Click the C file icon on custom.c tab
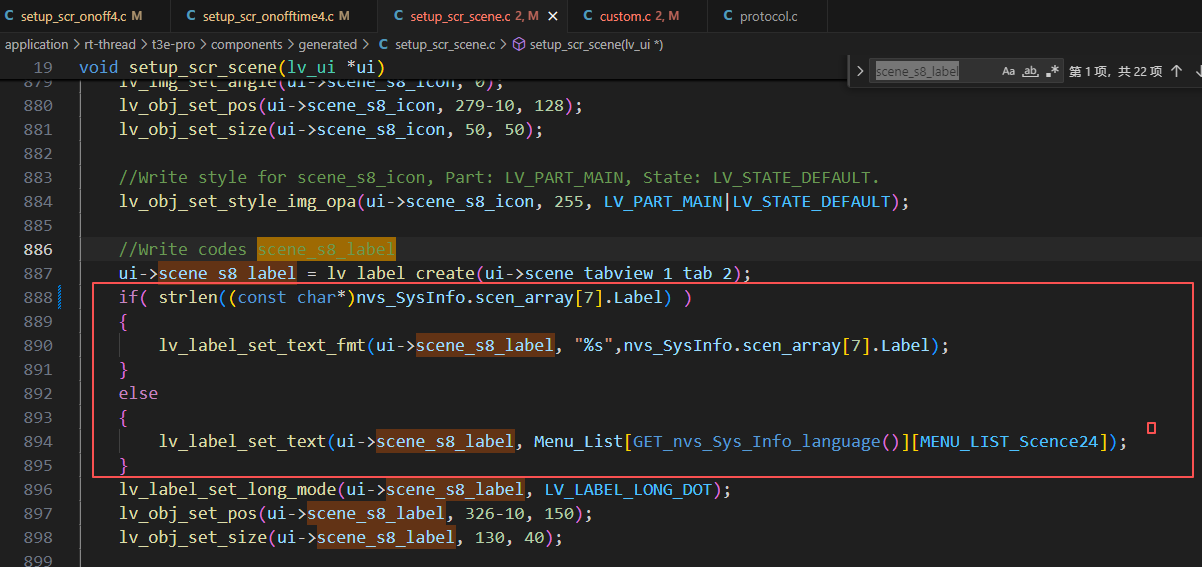 point(587,16)
